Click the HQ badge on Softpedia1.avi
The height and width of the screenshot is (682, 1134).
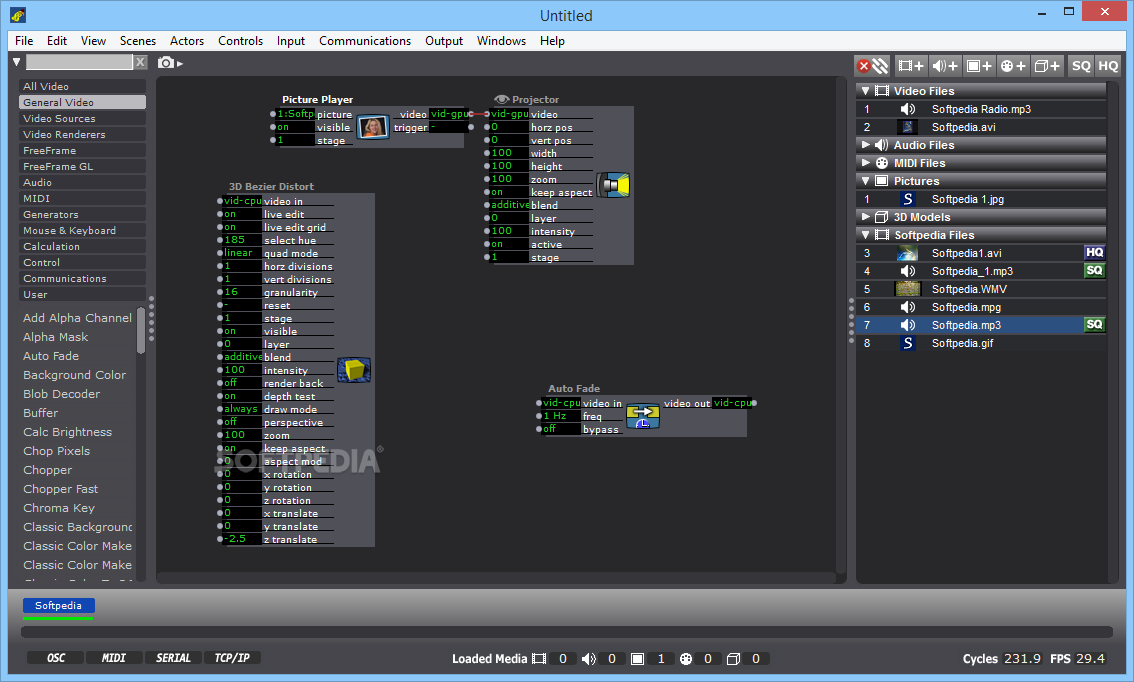(1094, 252)
